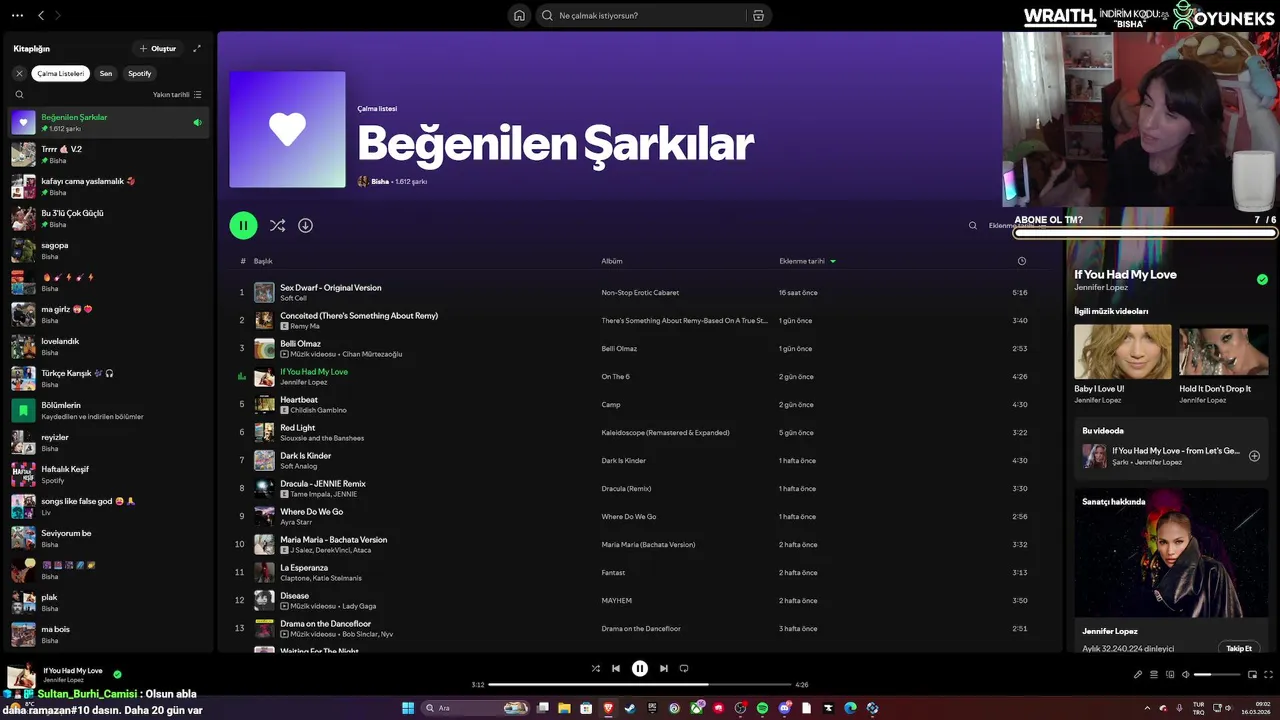Seek within the song progress bar

pyautogui.click(x=640, y=685)
